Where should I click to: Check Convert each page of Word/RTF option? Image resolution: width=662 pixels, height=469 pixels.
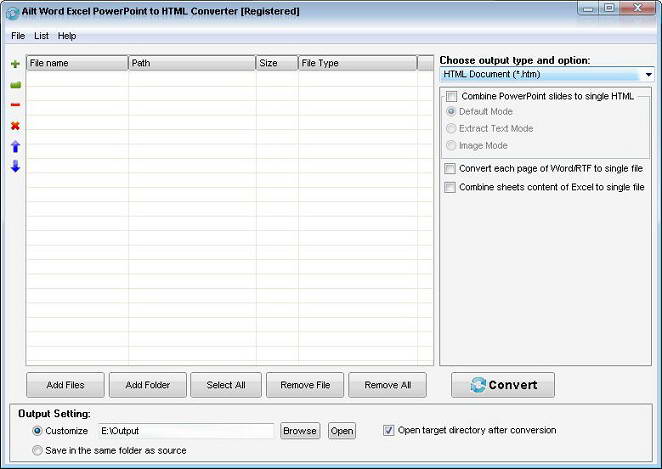click(x=450, y=169)
